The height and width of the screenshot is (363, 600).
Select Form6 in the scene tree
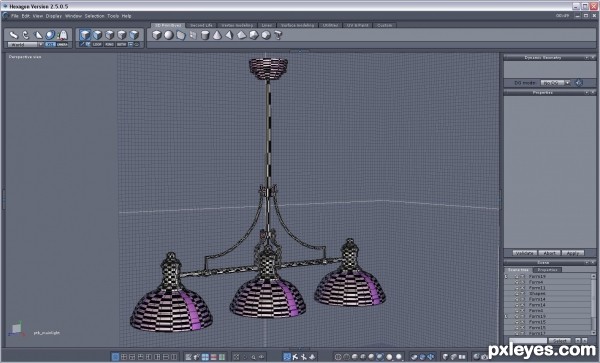pyautogui.click(x=536, y=311)
